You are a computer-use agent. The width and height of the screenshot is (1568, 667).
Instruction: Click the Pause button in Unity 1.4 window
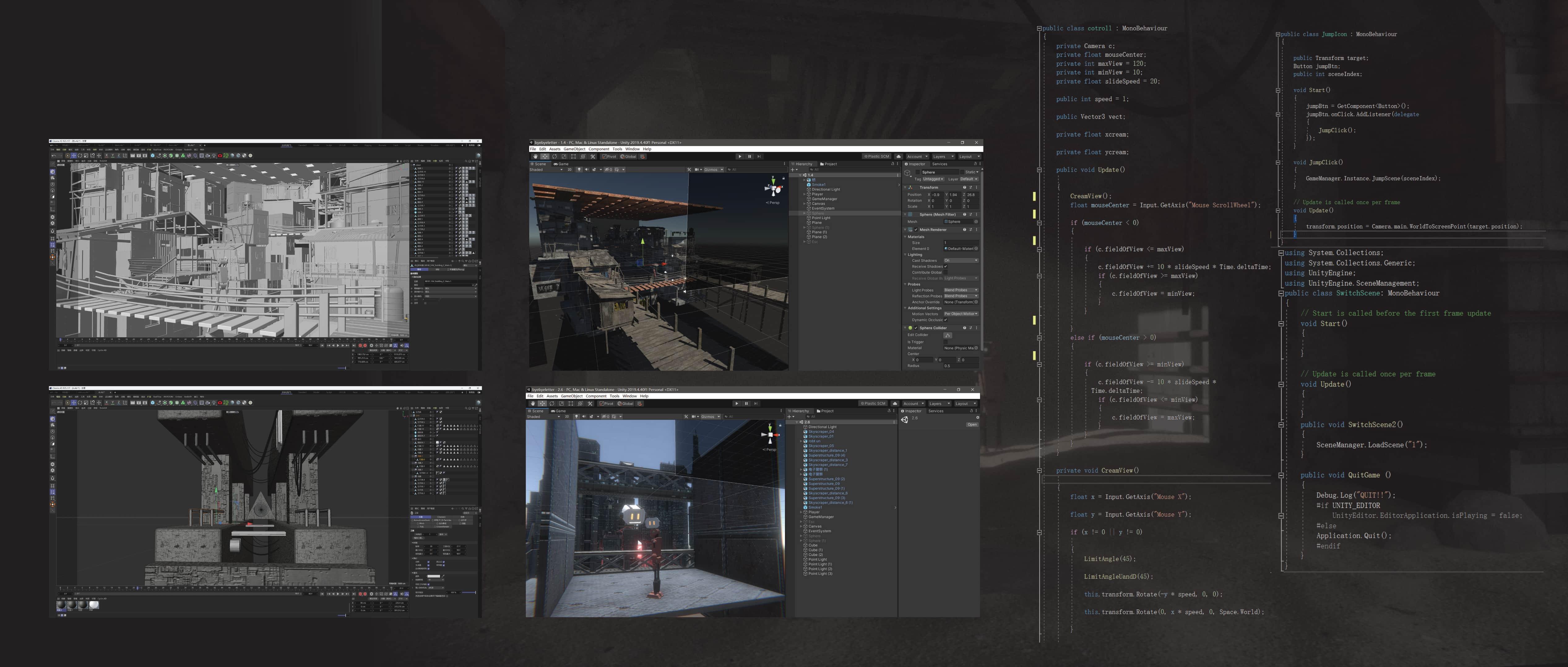749,157
